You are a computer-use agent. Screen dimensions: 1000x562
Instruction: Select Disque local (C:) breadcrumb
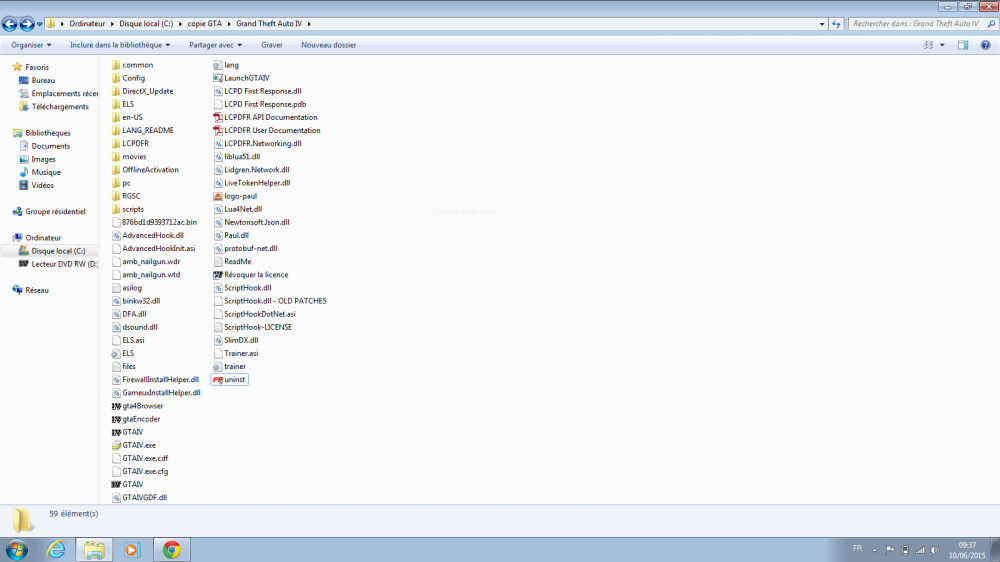[146, 24]
